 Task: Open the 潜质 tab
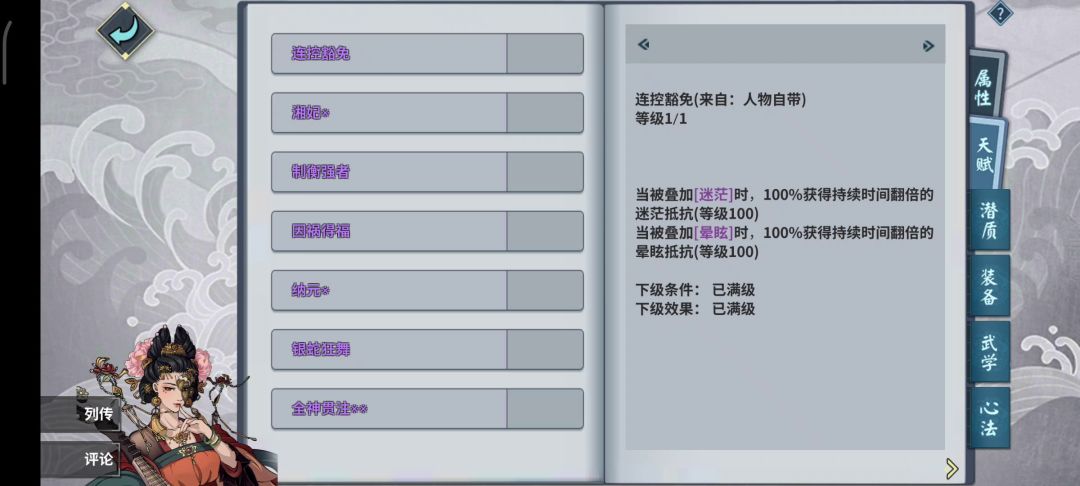[989, 220]
